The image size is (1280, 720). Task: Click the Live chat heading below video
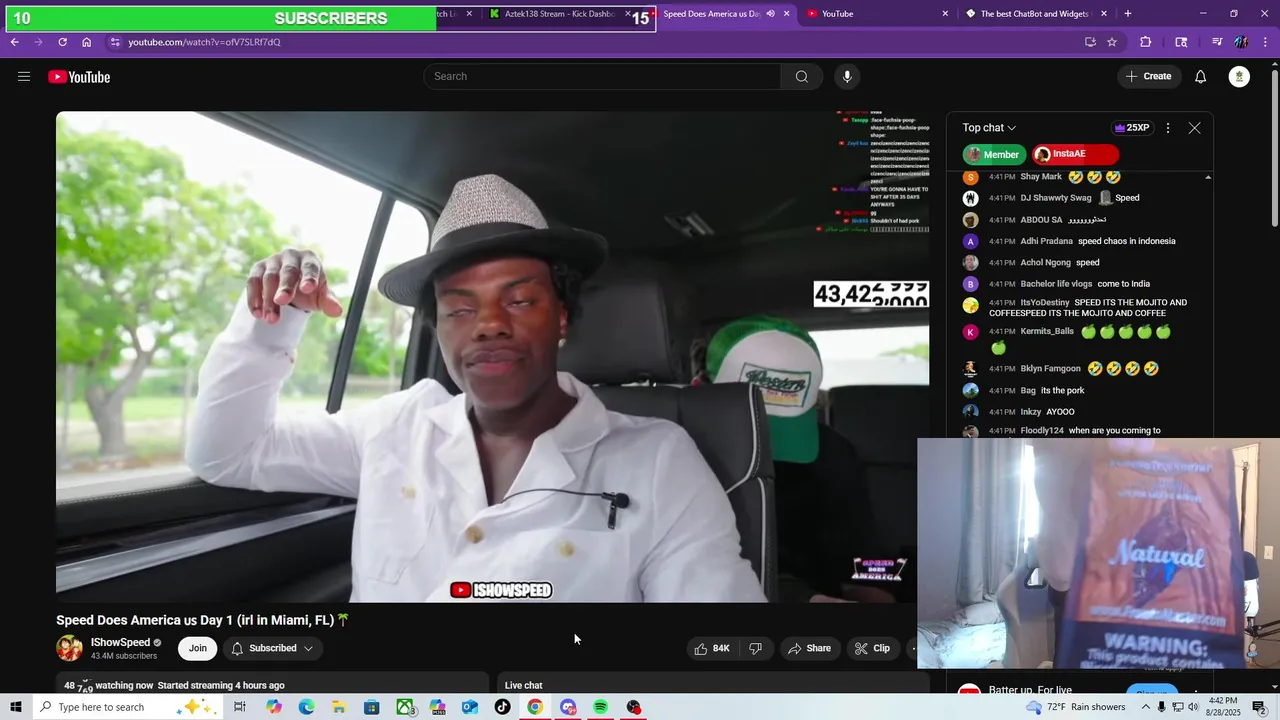[523, 685]
